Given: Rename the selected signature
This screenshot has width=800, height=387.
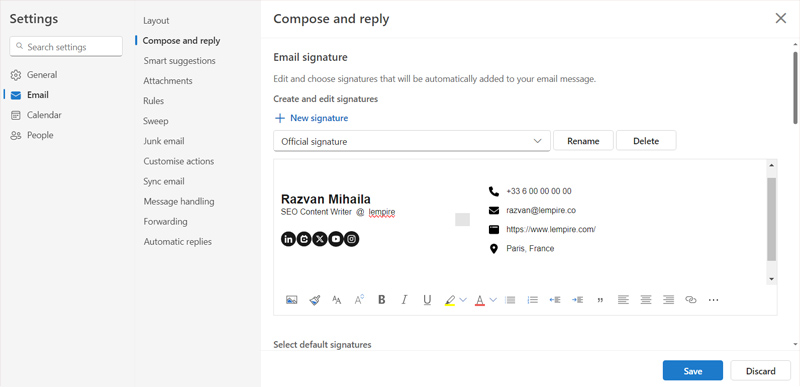Looking at the screenshot, I should pos(583,141).
